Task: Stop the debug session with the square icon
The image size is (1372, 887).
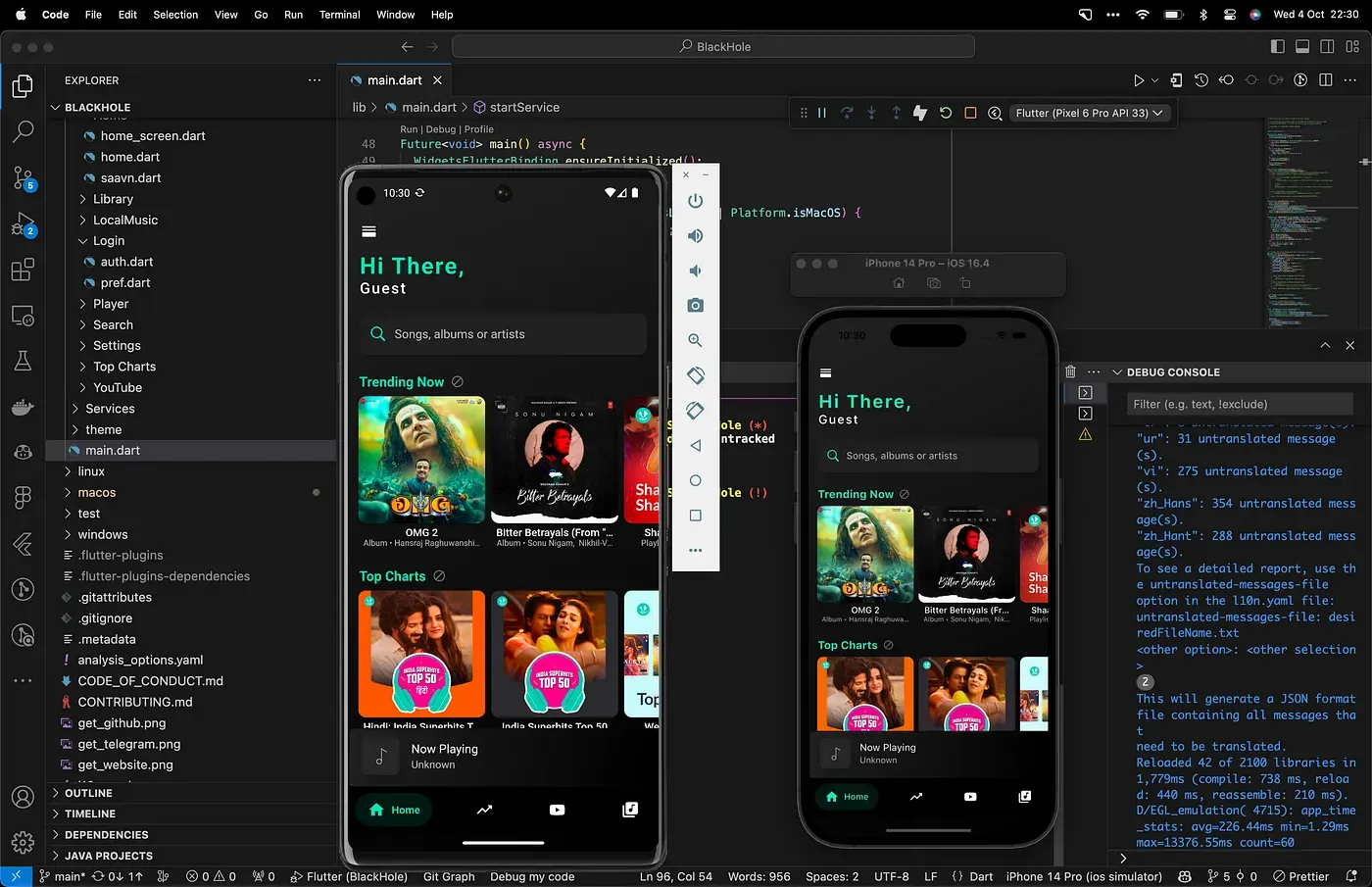Action: click(970, 113)
